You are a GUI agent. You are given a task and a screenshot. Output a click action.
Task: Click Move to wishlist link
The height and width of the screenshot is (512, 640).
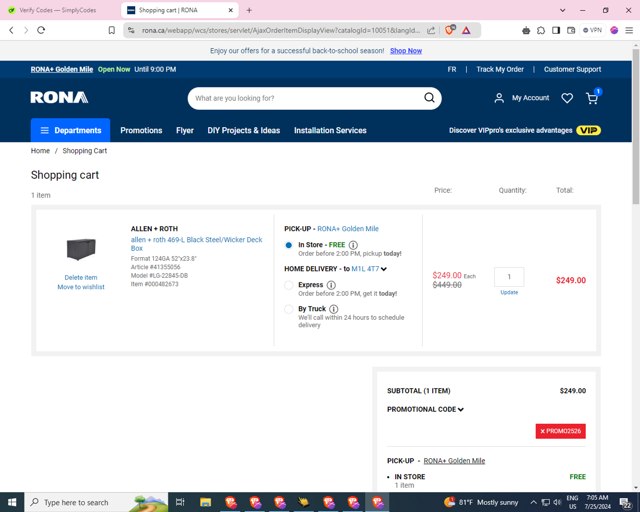81,287
